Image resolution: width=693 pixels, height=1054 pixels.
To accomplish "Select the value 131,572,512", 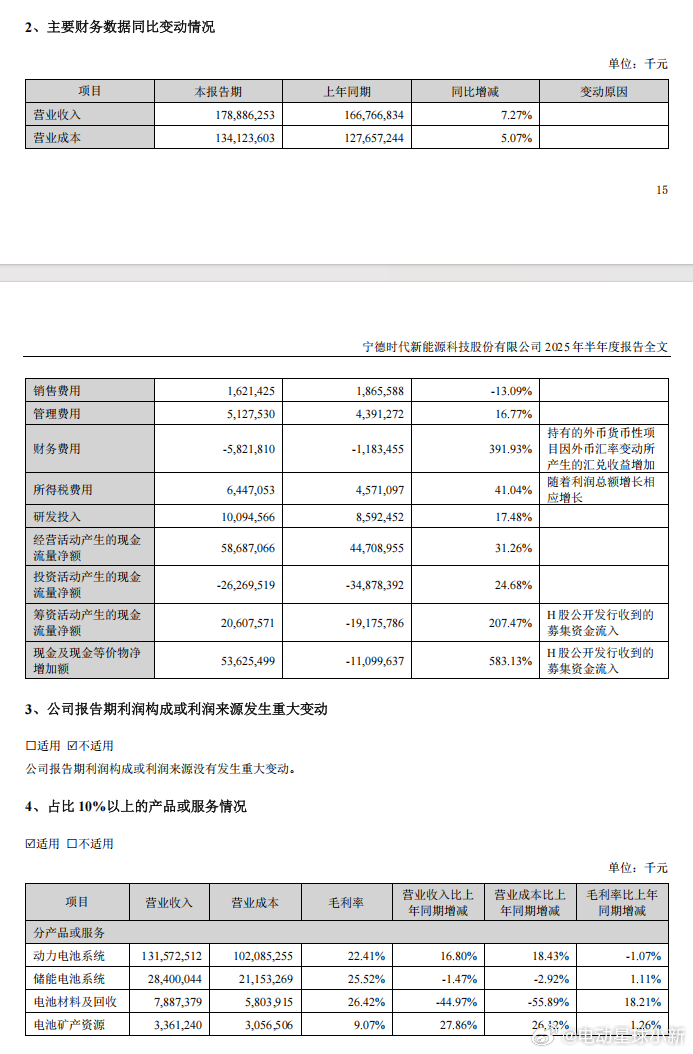I will coord(172,956).
